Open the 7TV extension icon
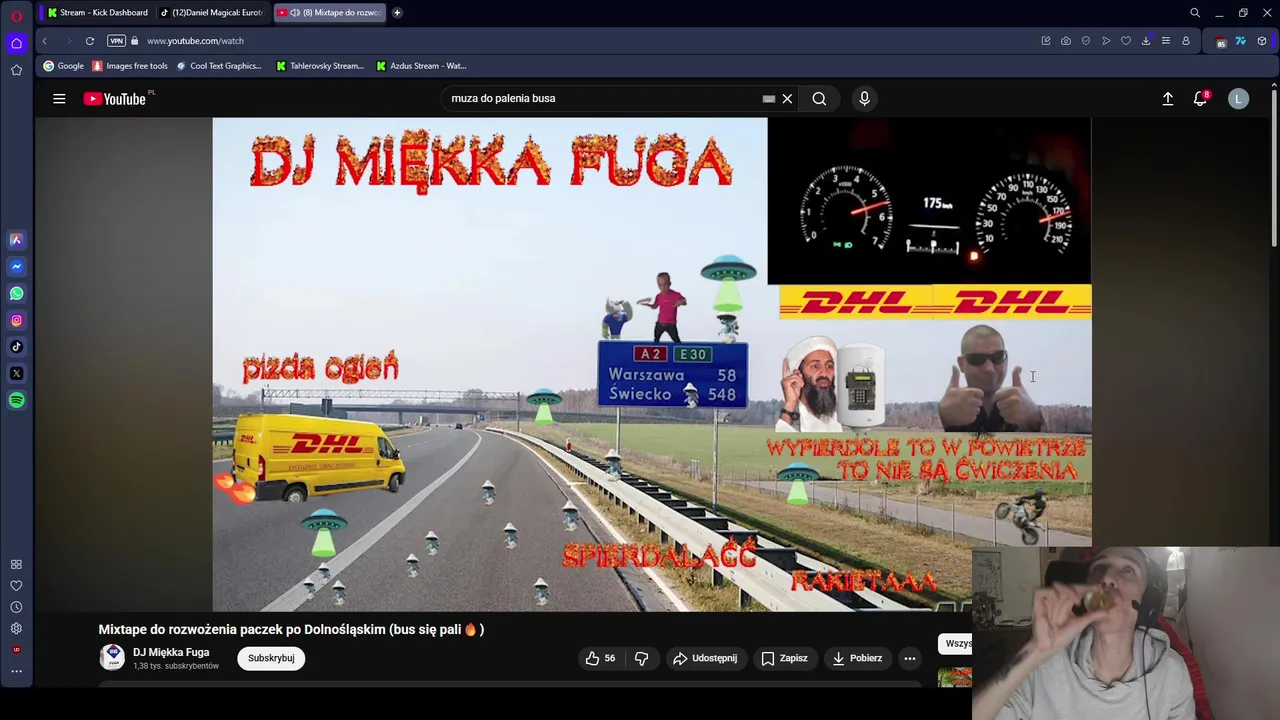The width and height of the screenshot is (1280, 720). pos(1241,41)
